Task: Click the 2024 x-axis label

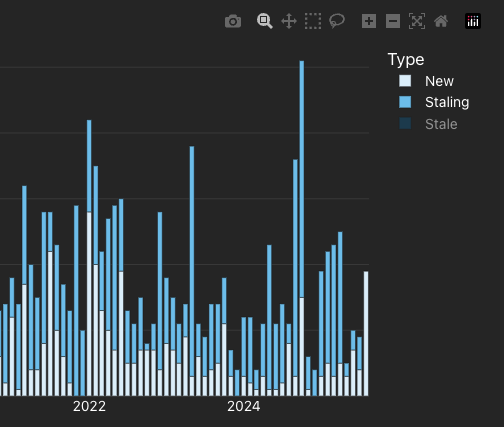Action: pyautogui.click(x=244, y=406)
